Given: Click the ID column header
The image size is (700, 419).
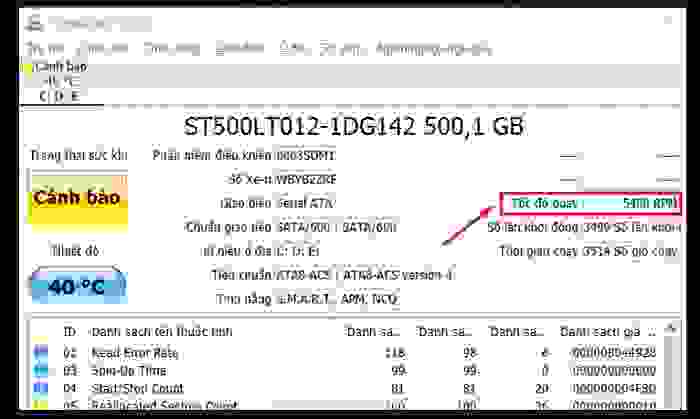Looking at the screenshot, I should [x=70, y=332].
